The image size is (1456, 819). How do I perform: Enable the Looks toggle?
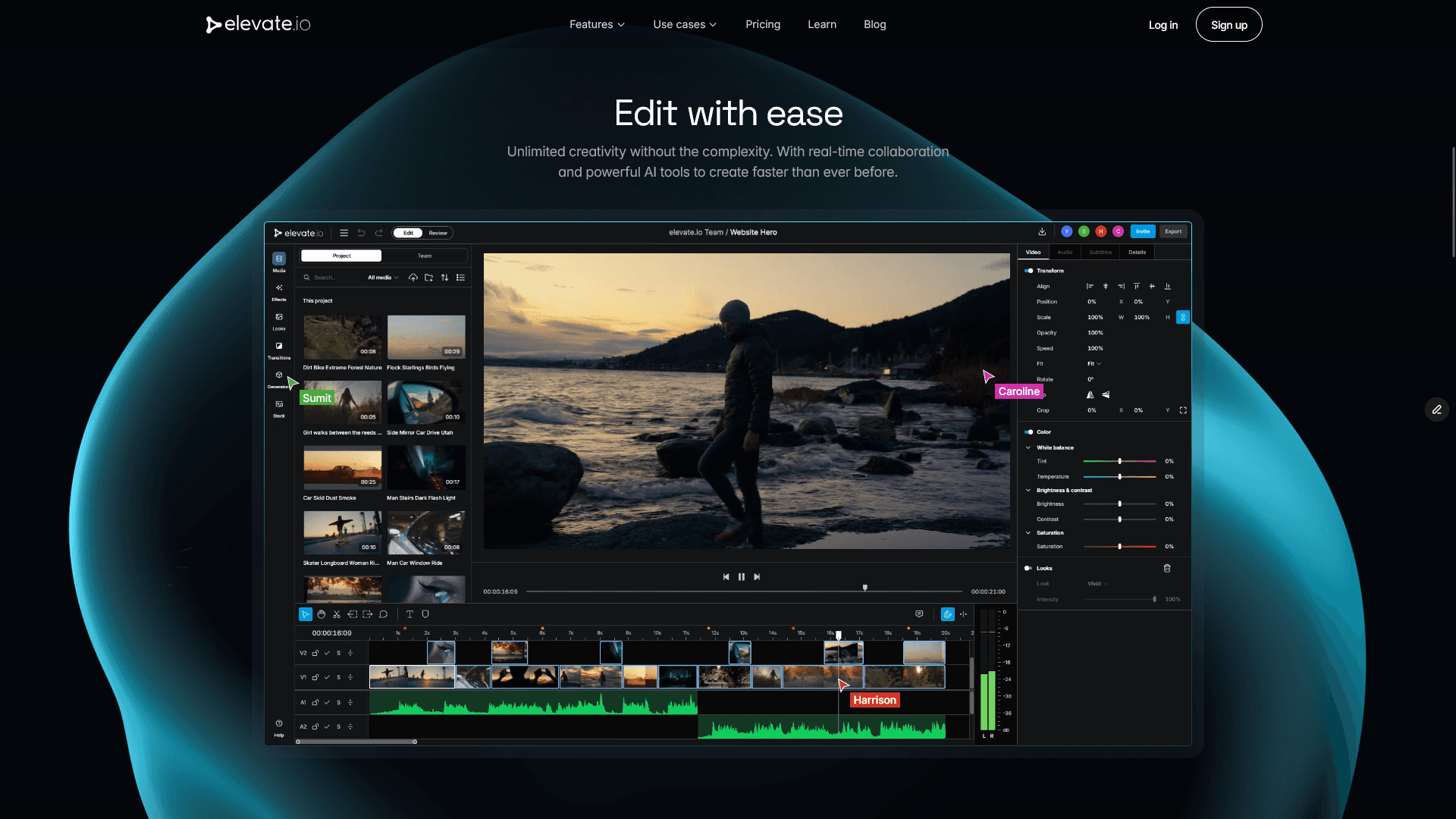(x=1028, y=568)
